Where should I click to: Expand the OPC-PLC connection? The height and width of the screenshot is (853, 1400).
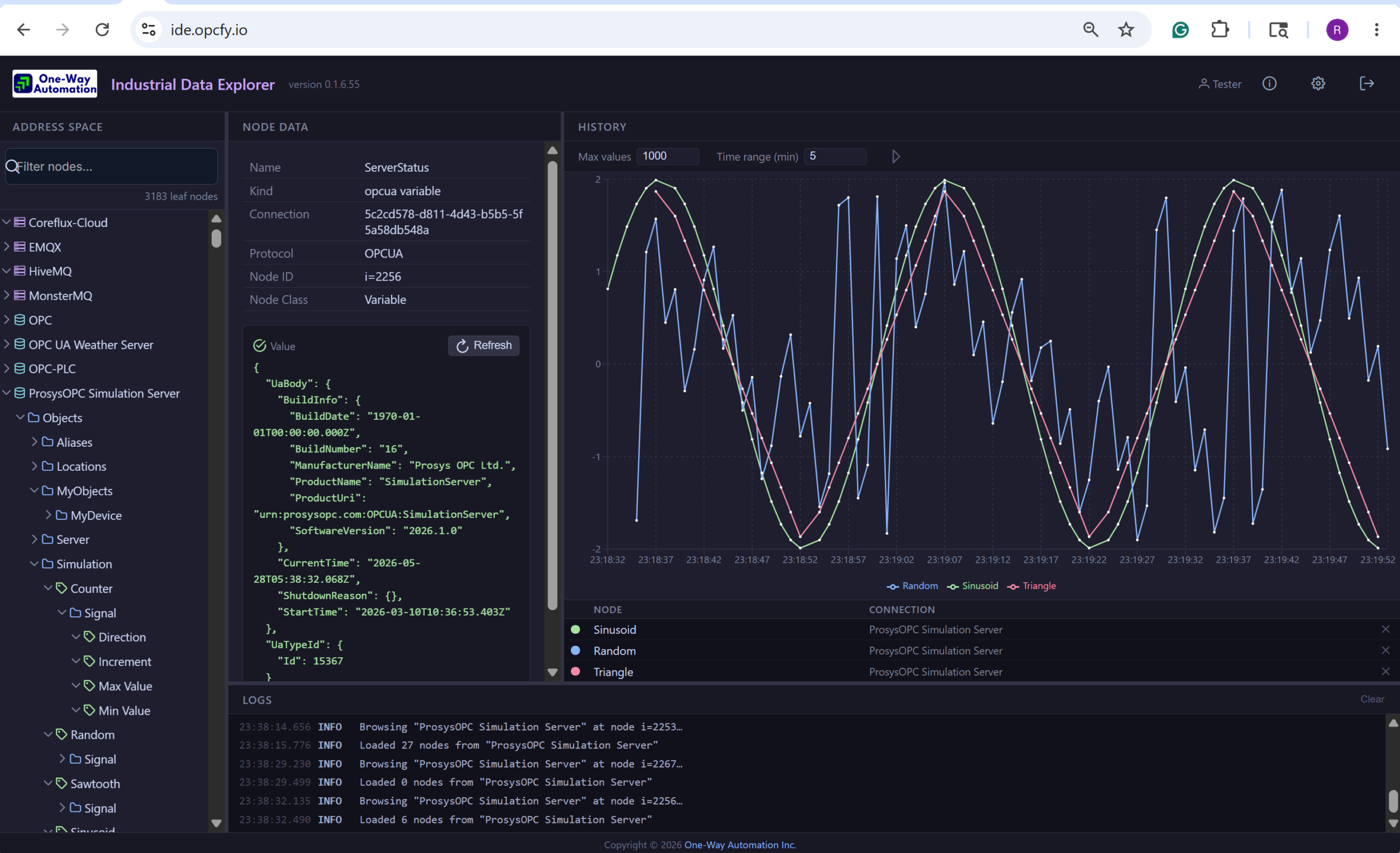click(7, 369)
